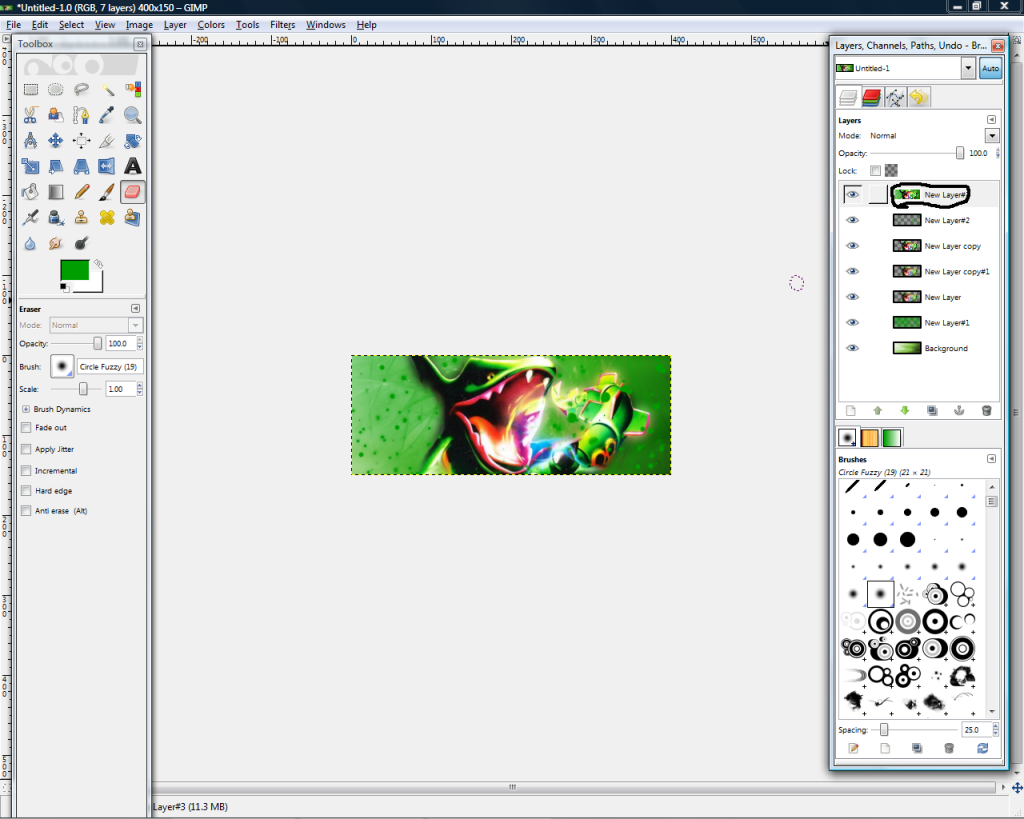Viewport: 1024px width, 819px height.
Task: Select the Paths tool
Action: pos(81,115)
